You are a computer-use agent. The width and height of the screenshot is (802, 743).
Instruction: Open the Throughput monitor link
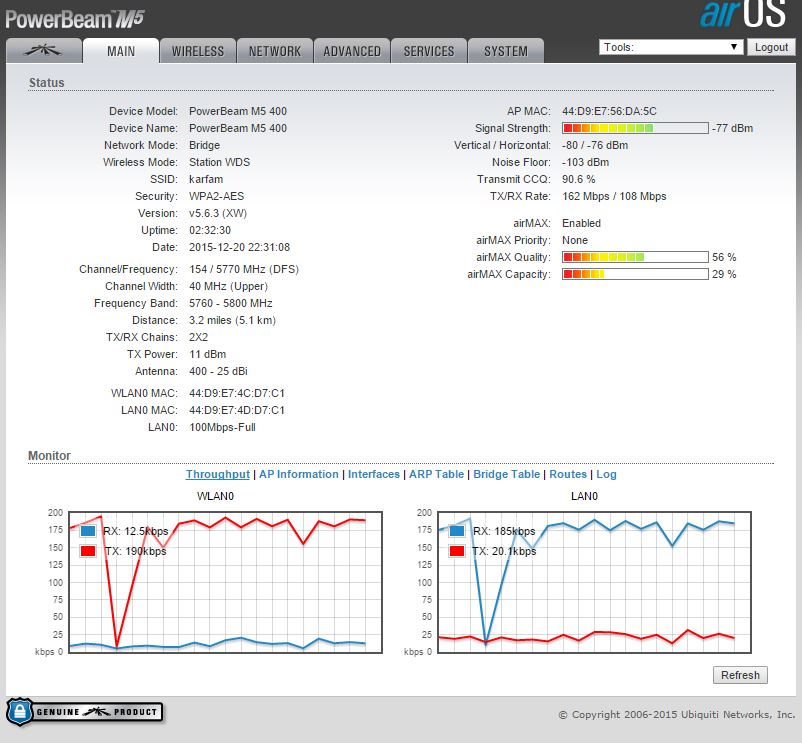pos(217,474)
